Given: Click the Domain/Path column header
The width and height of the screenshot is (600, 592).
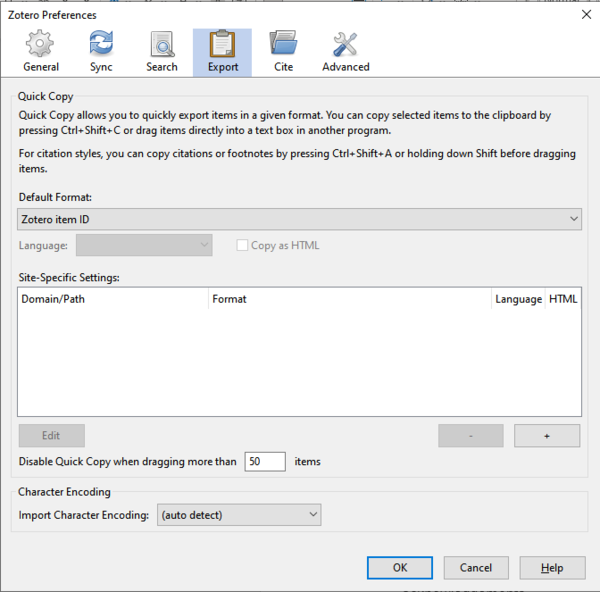Looking at the screenshot, I should pos(113,299).
